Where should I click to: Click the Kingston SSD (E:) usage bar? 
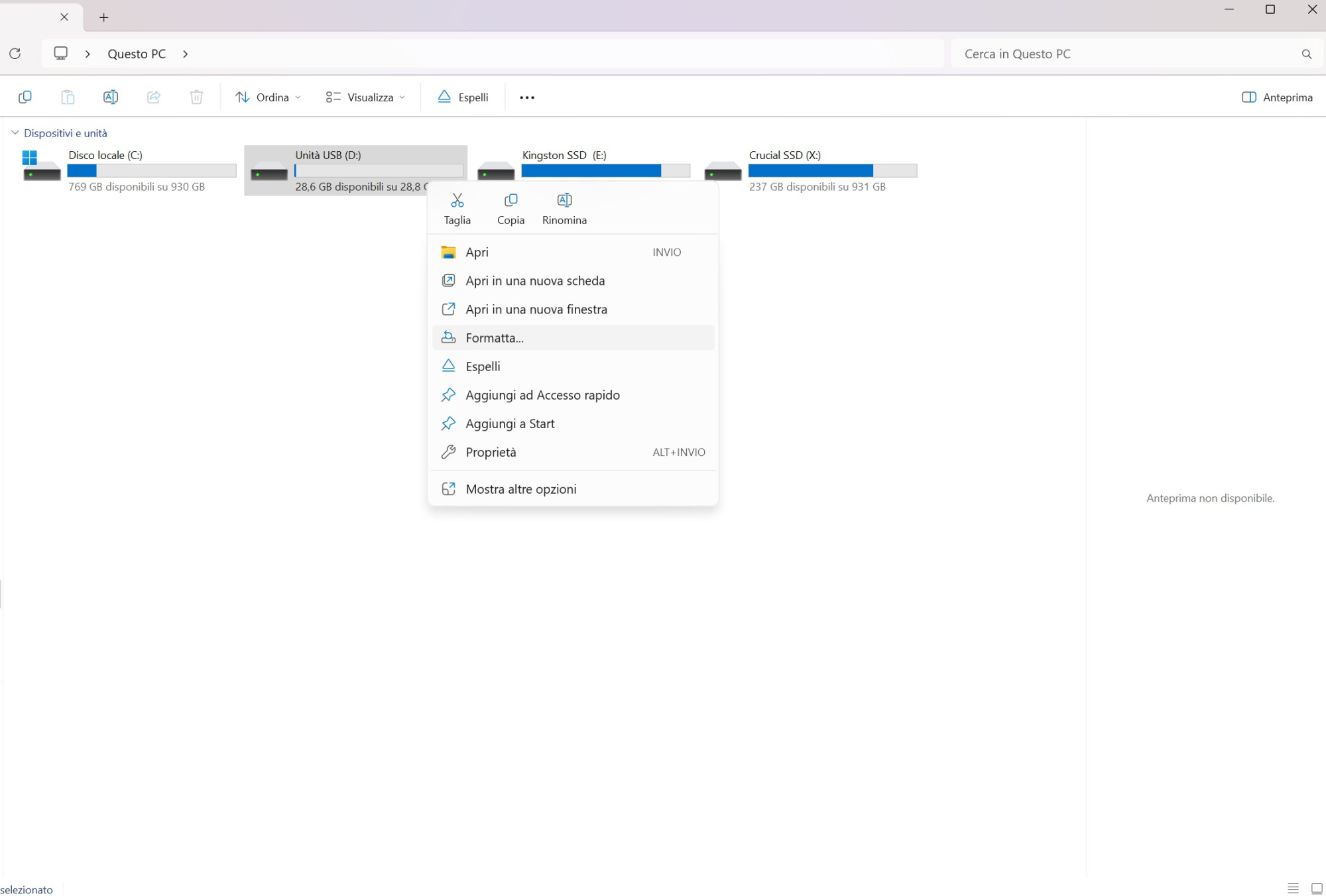(x=605, y=171)
